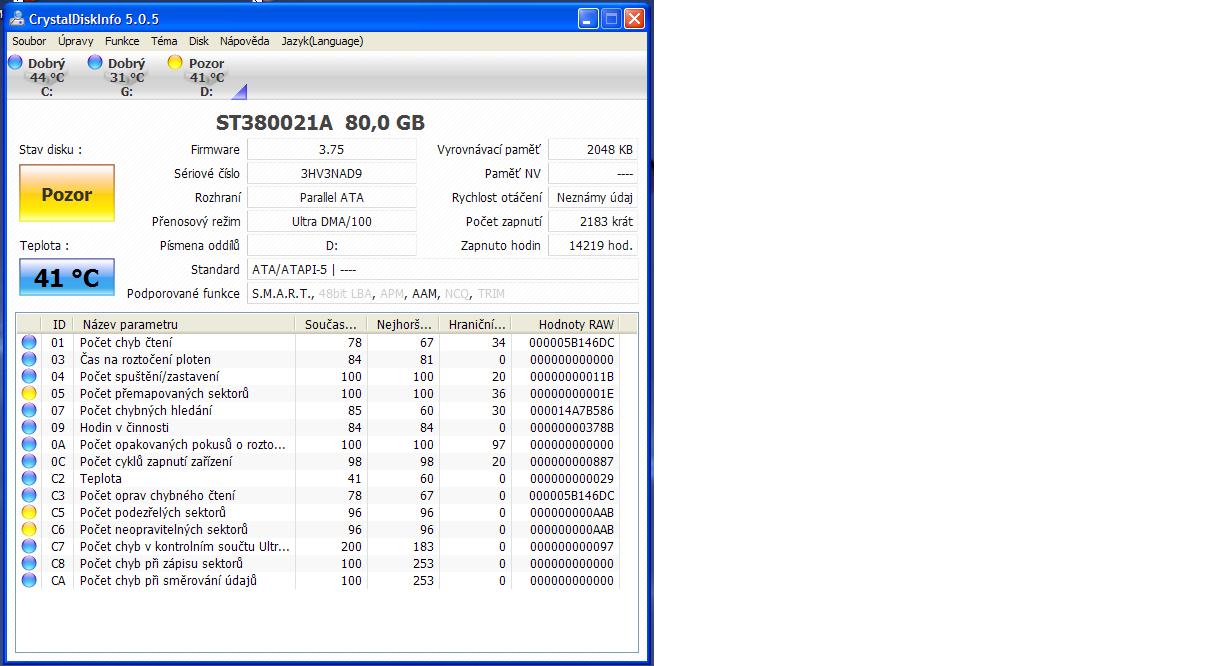1215x666 pixels.
Task: Click the ST380021A 80,0 GB disk title
Action: click(320, 122)
